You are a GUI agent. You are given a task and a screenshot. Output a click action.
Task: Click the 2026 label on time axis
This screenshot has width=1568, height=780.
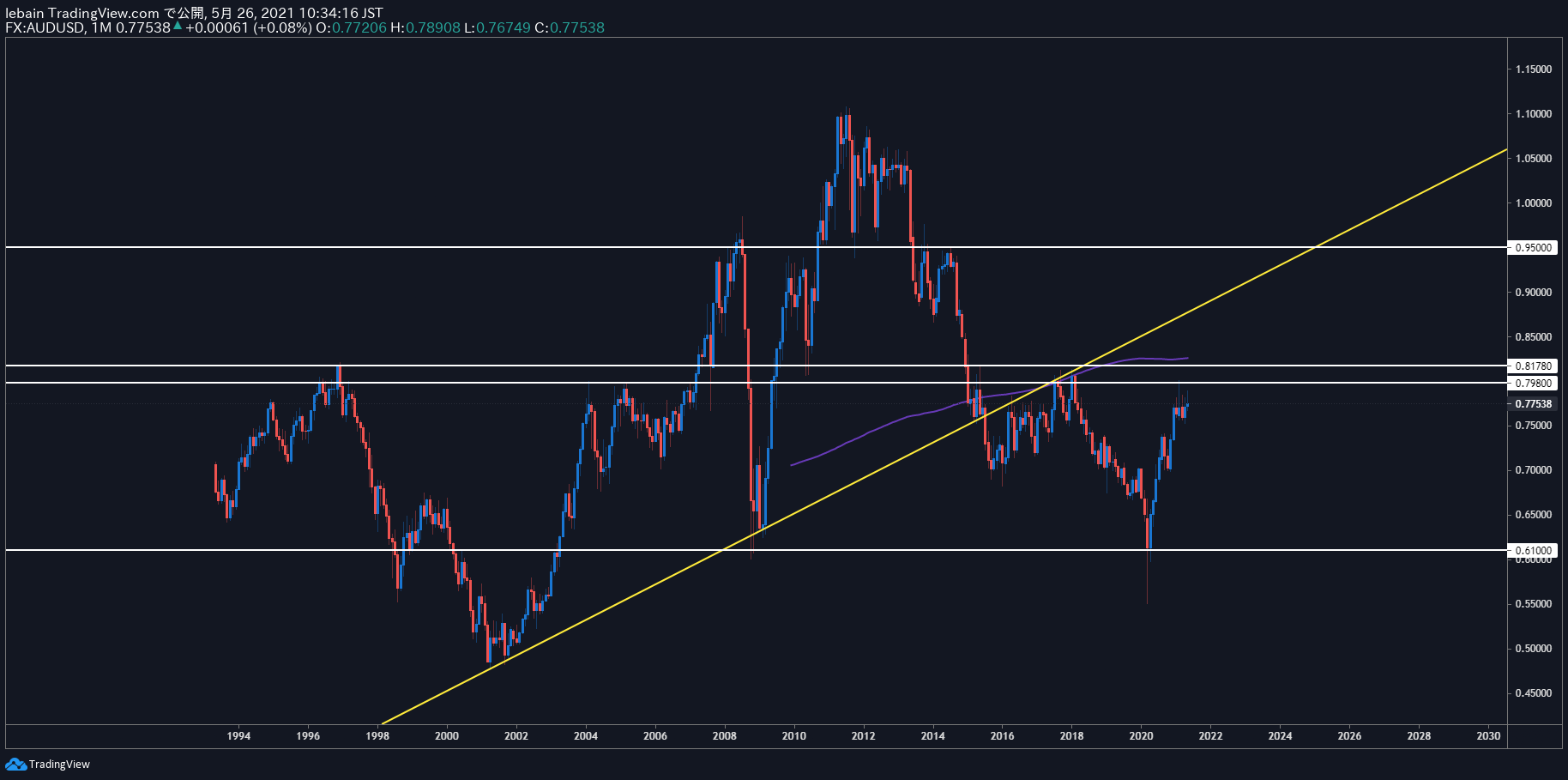[1349, 736]
